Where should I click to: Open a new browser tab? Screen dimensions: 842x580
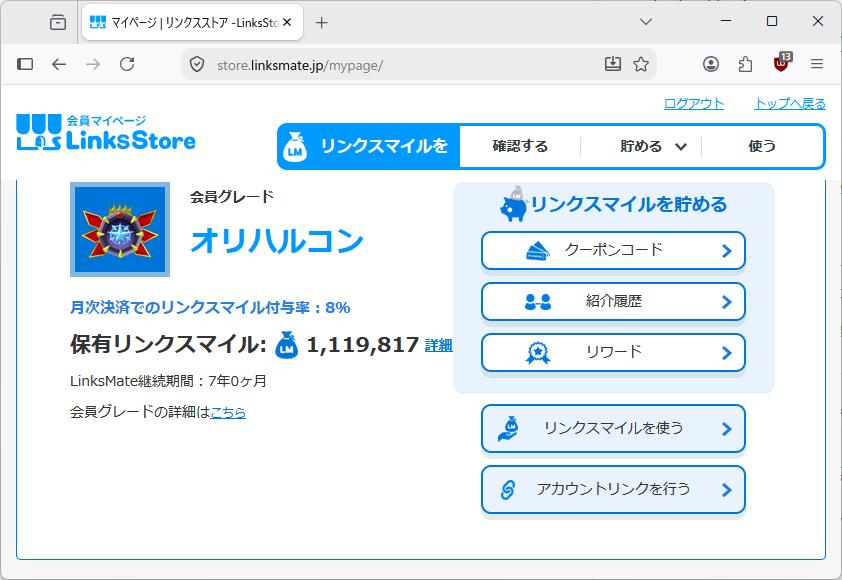click(x=322, y=23)
